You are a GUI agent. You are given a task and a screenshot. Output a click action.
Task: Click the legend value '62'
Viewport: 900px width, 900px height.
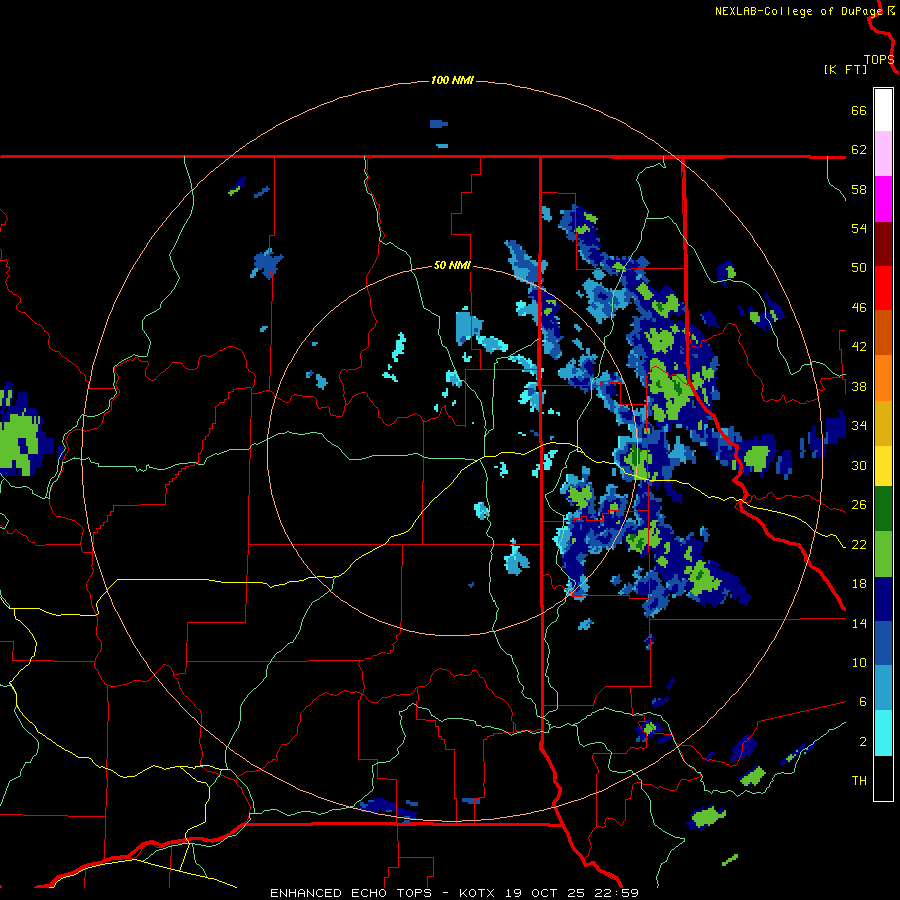point(859,150)
